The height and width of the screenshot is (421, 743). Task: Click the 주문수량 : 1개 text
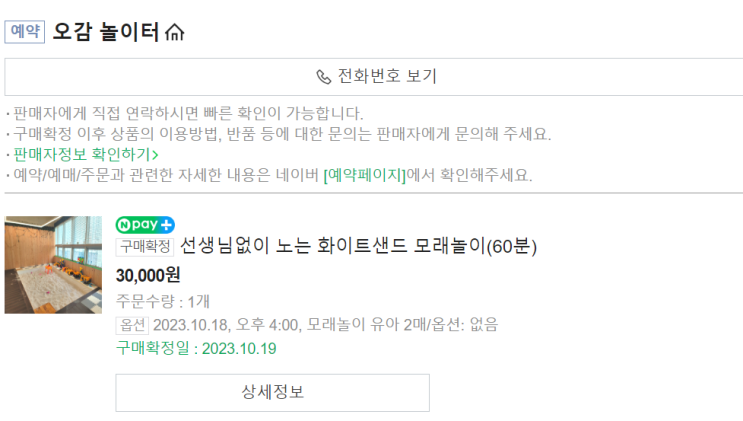coord(163,301)
